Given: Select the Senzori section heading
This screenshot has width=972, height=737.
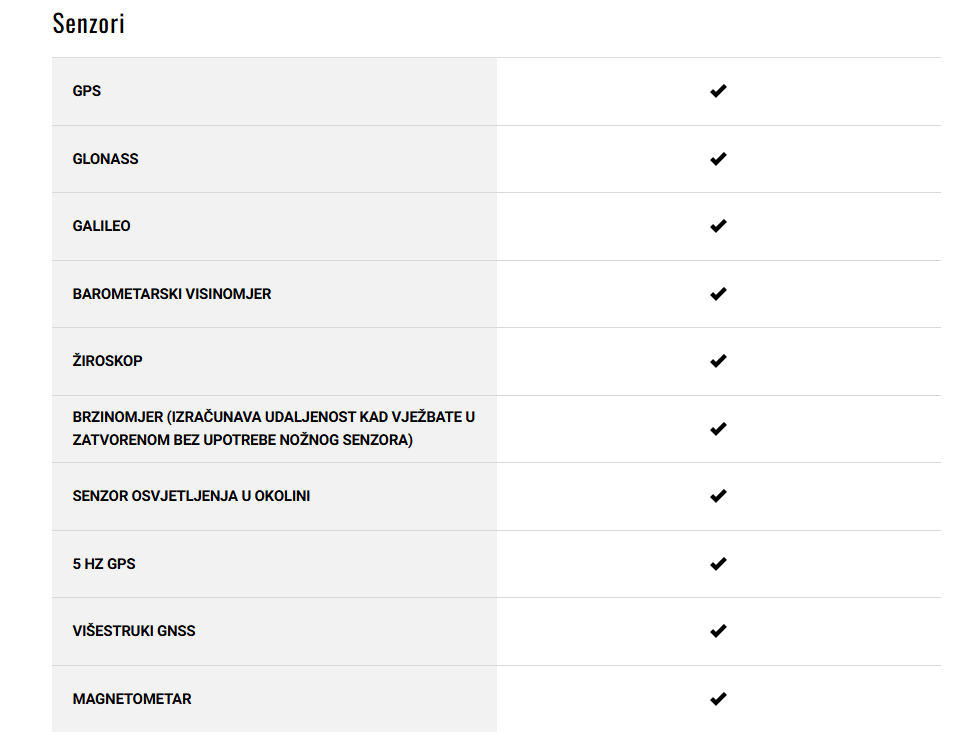Looking at the screenshot, I should (89, 24).
